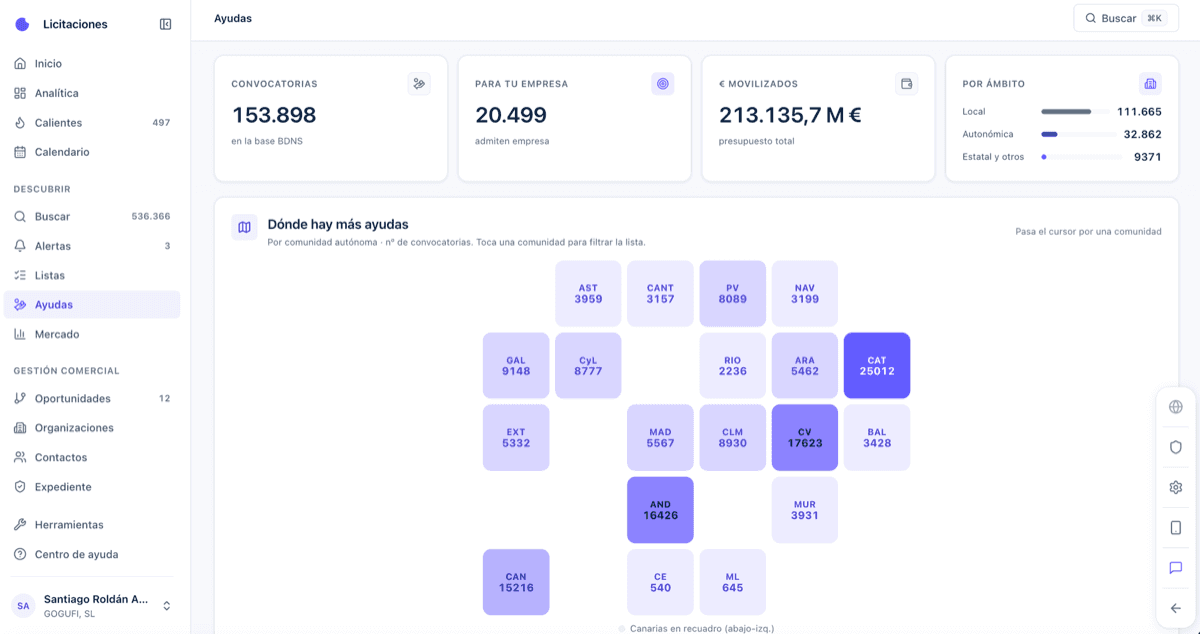Pick the MAD 5567 map tile
The width and height of the screenshot is (1200, 634).
(x=660, y=438)
